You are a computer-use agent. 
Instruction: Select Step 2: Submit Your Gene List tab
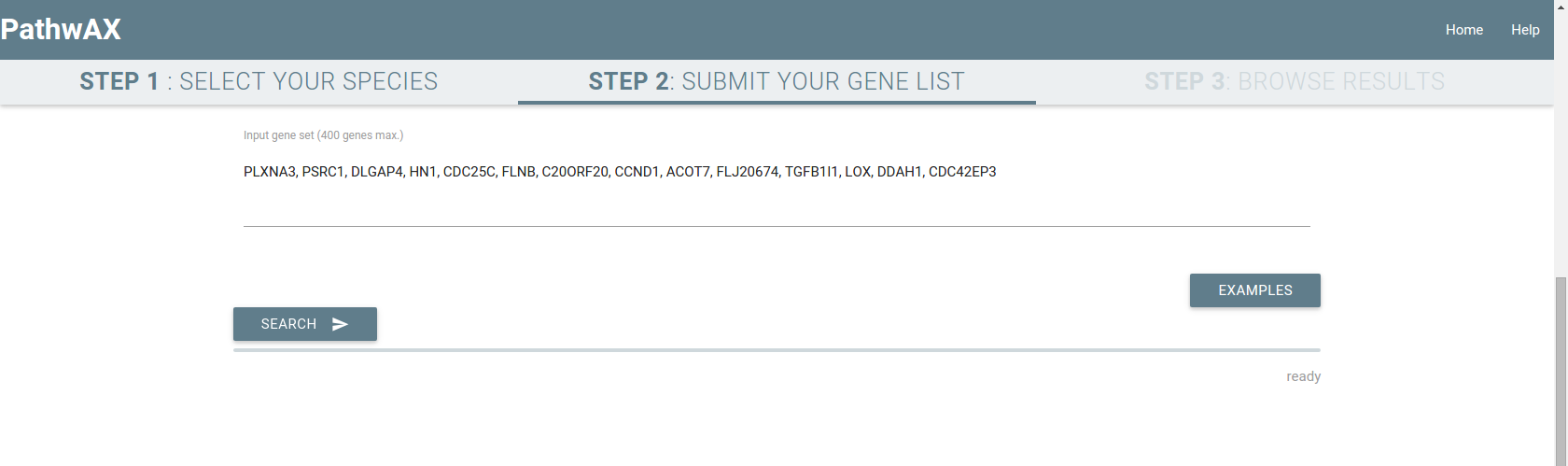777,81
